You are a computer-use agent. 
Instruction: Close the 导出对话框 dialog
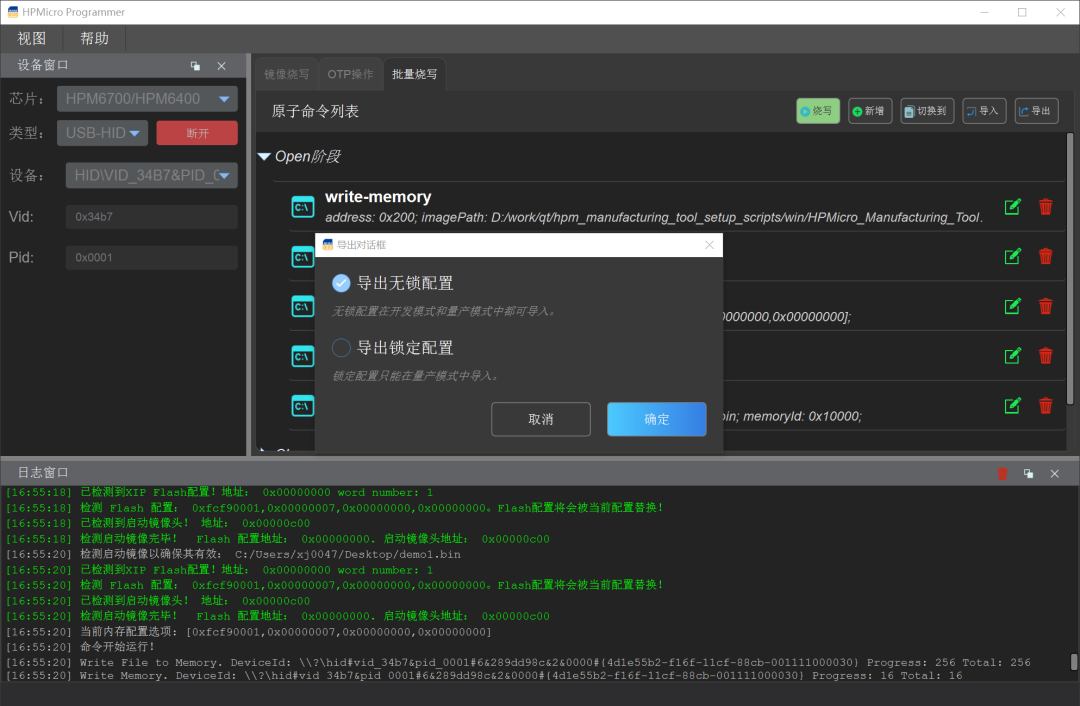pyautogui.click(x=709, y=245)
